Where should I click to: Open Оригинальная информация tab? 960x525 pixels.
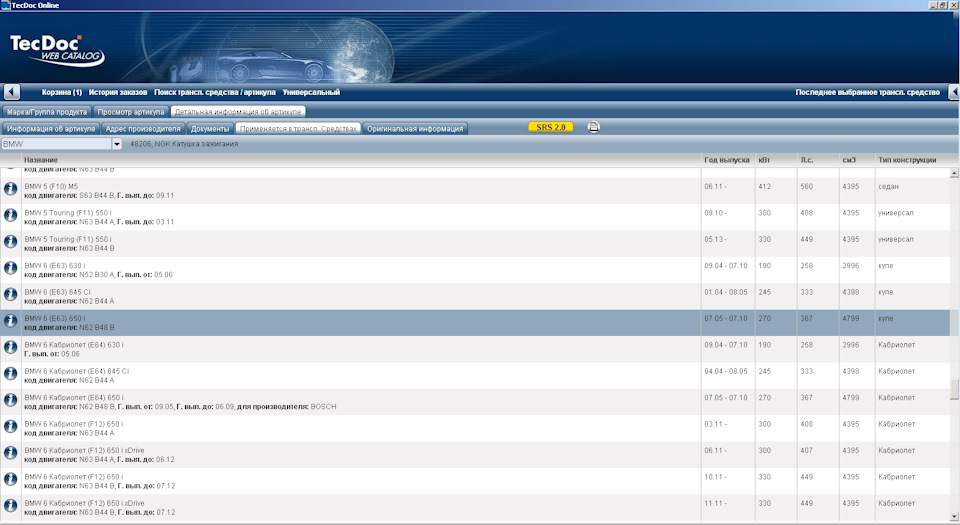[x=415, y=129]
